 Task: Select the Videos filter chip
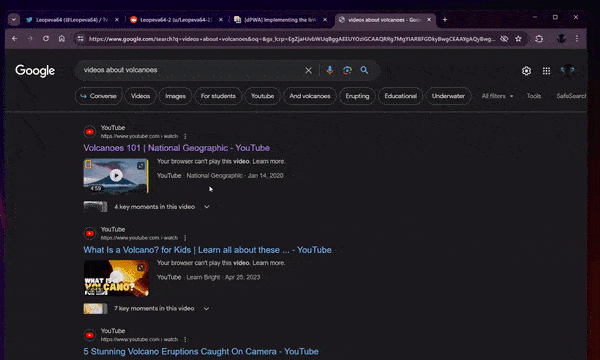140,96
